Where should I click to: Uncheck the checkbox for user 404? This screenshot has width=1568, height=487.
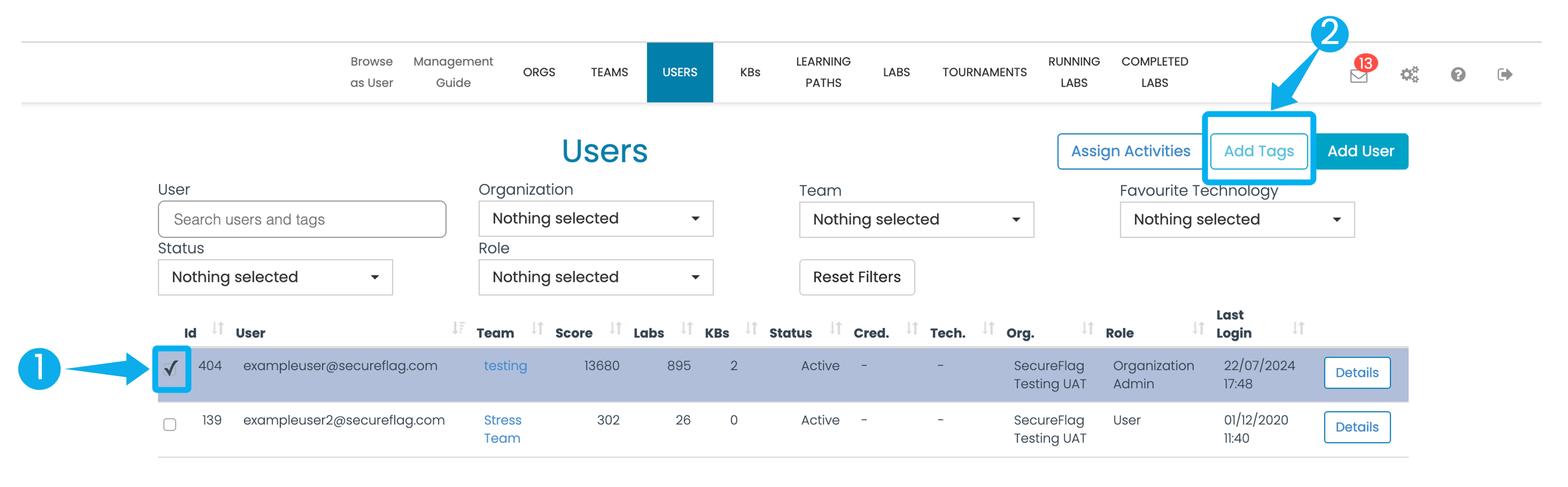point(170,369)
